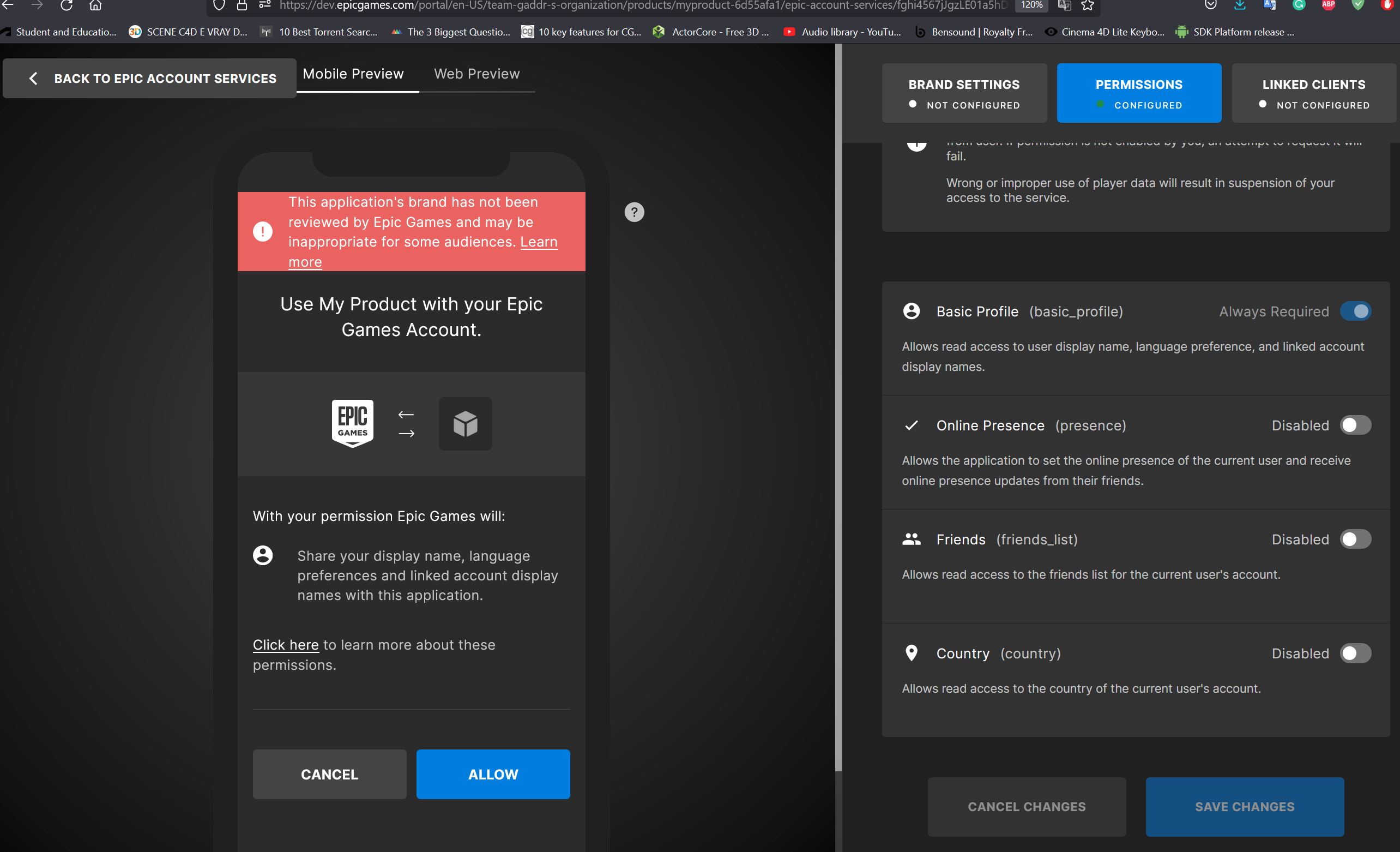The height and width of the screenshot is (852, 1400).
Task: Click the red warning exclamation icon
Action: coord(263,231)
